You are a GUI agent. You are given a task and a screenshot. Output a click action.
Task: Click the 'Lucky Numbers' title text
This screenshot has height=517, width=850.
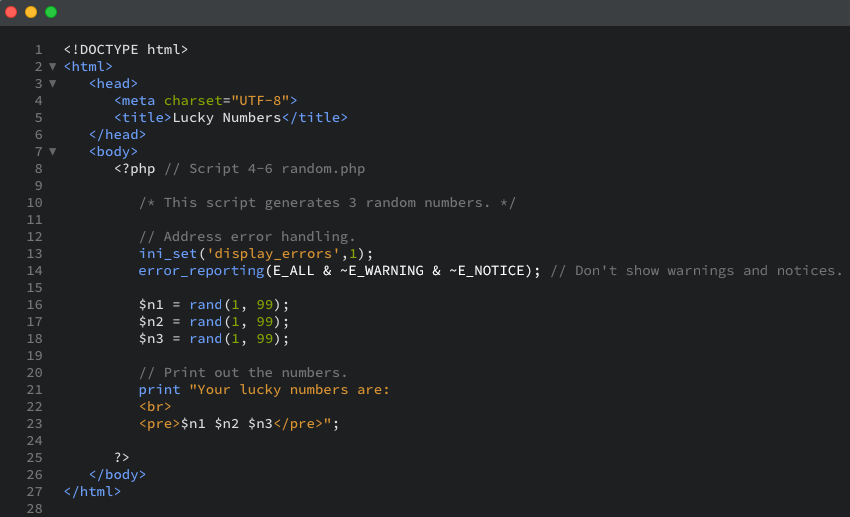coord(227,118)
